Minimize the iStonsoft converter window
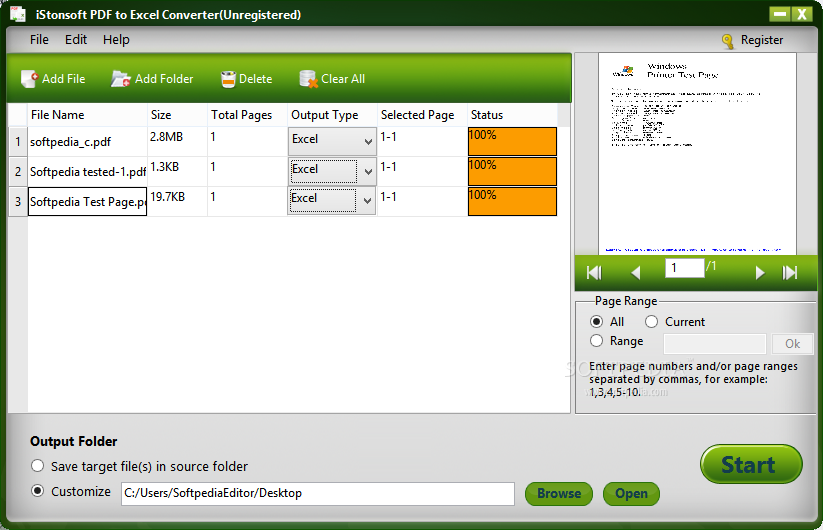Image resolution: width=823 pixels, height=530 pixels. click(780, 14)
